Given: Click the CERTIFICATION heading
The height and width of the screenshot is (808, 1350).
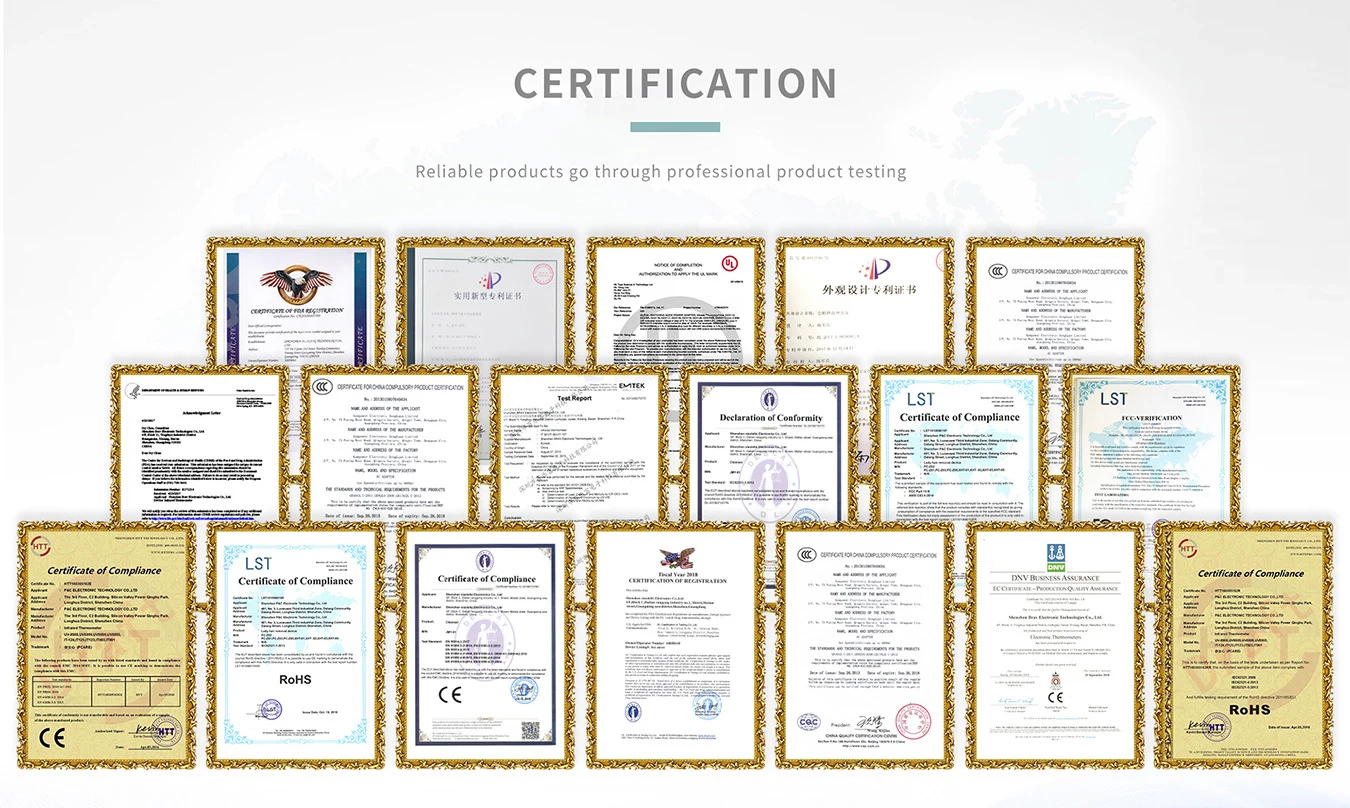Looking at the screenshot, I should tap(675, 84).
